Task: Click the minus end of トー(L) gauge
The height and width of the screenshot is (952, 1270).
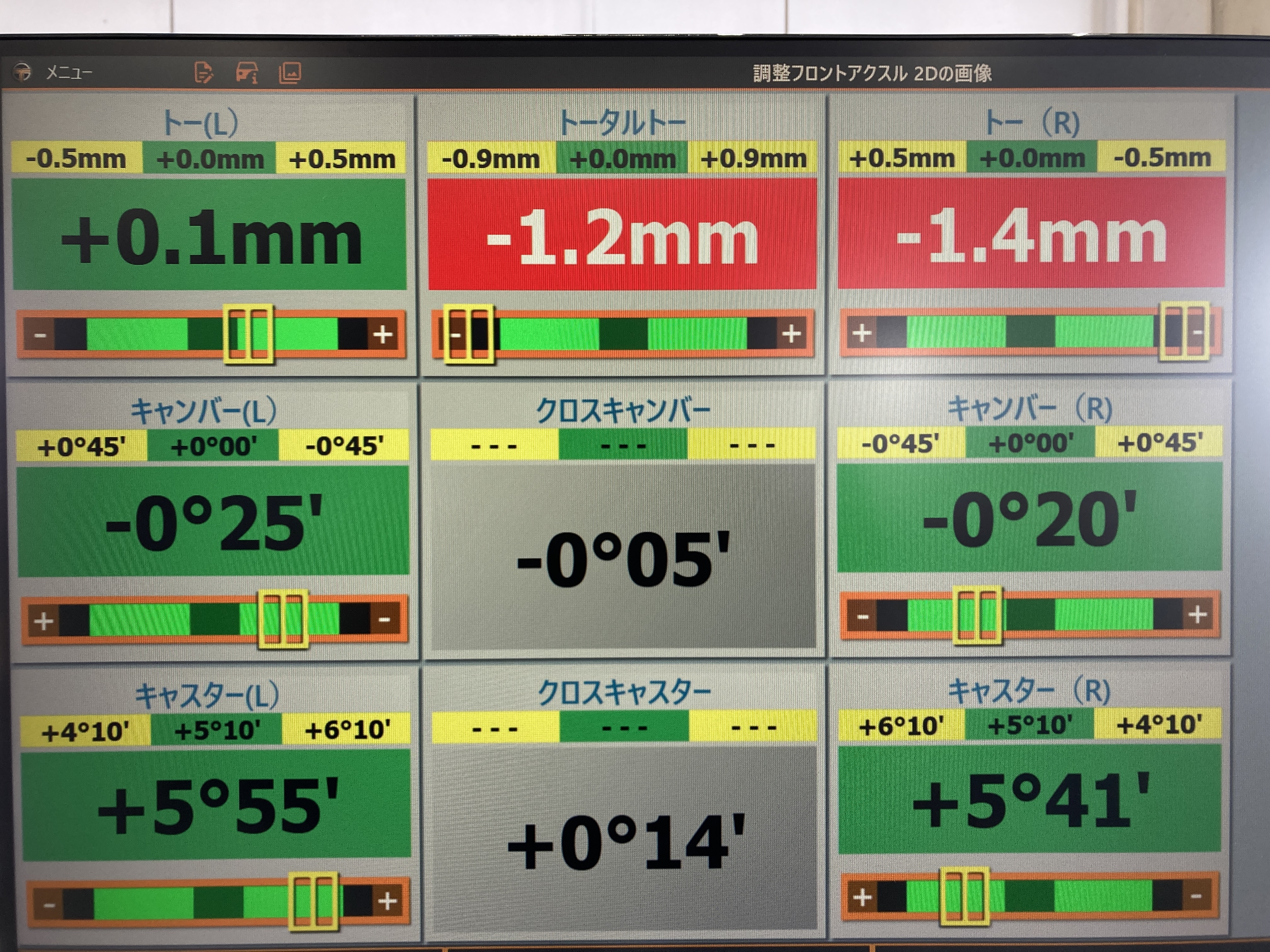Action: pos(40,335)
